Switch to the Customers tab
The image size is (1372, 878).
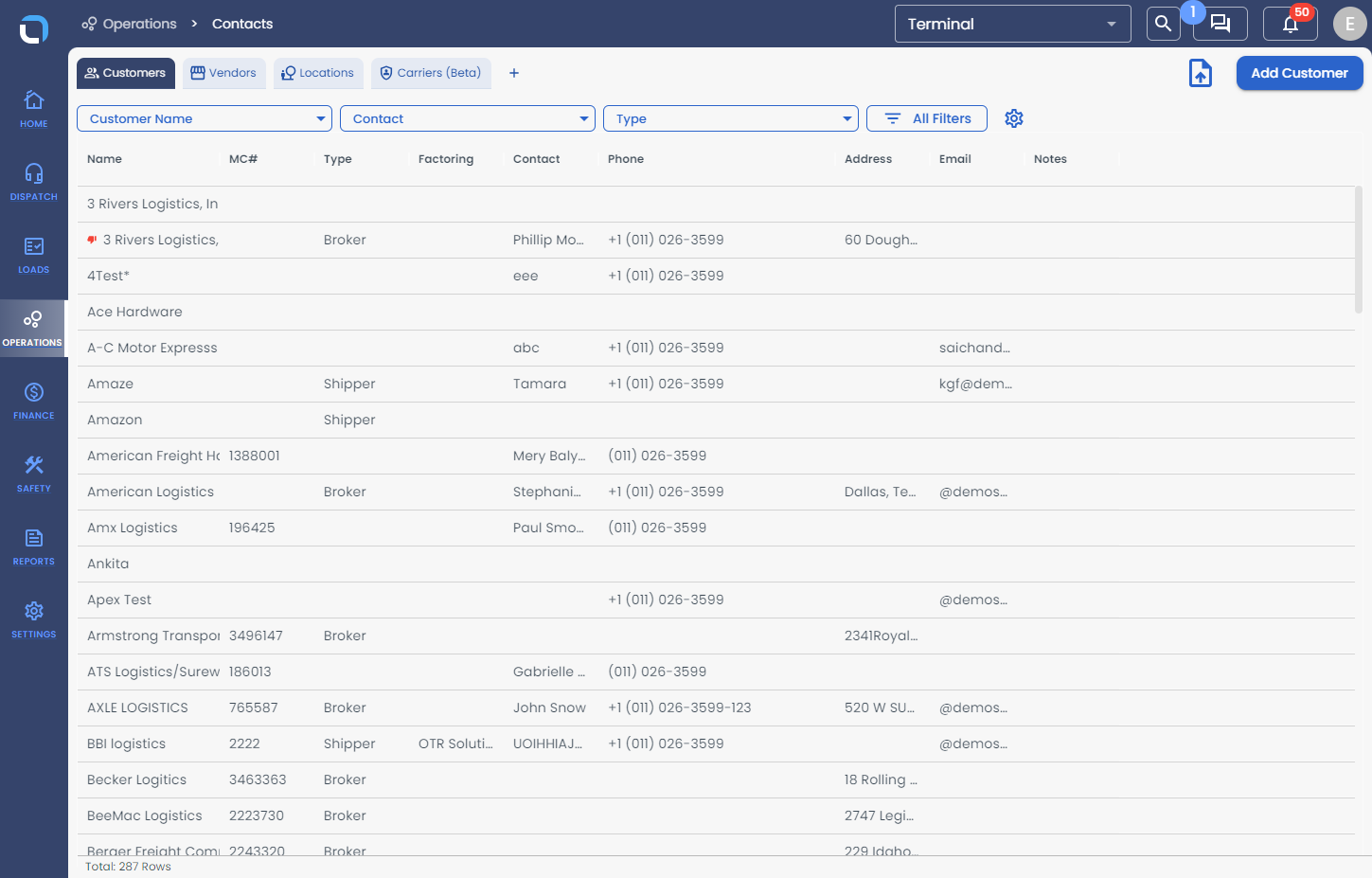pos(126,73)
